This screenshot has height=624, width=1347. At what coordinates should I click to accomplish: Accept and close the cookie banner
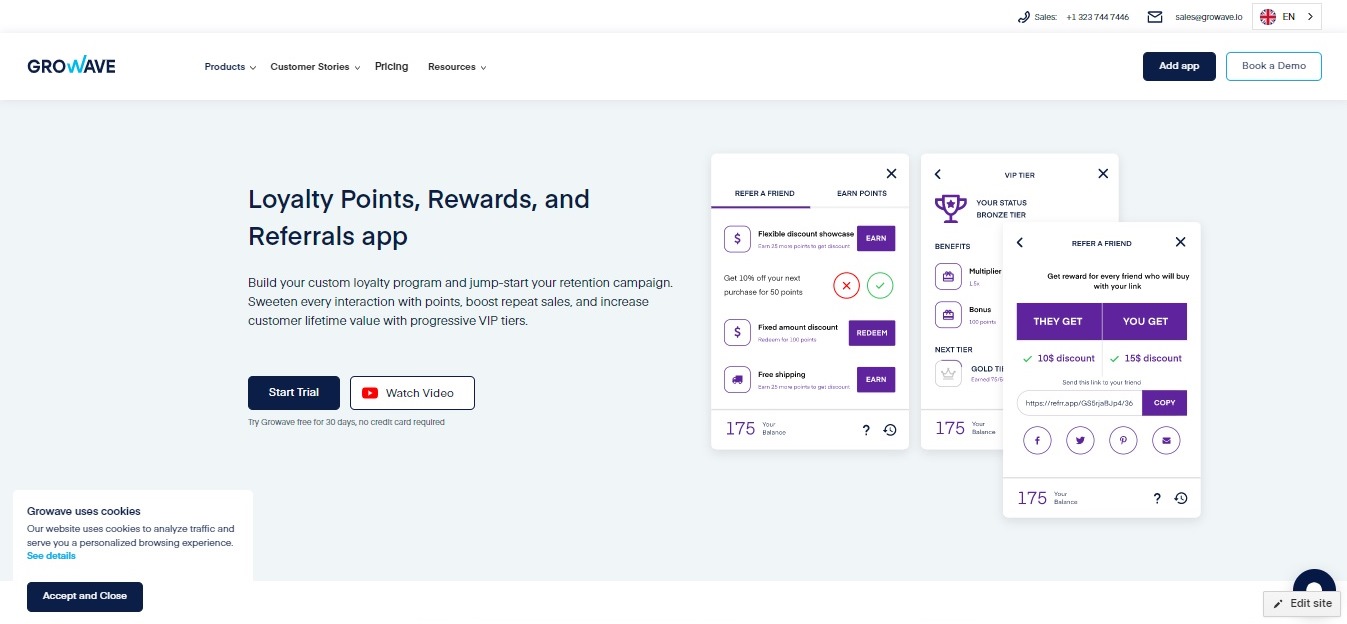pos(85,597)
